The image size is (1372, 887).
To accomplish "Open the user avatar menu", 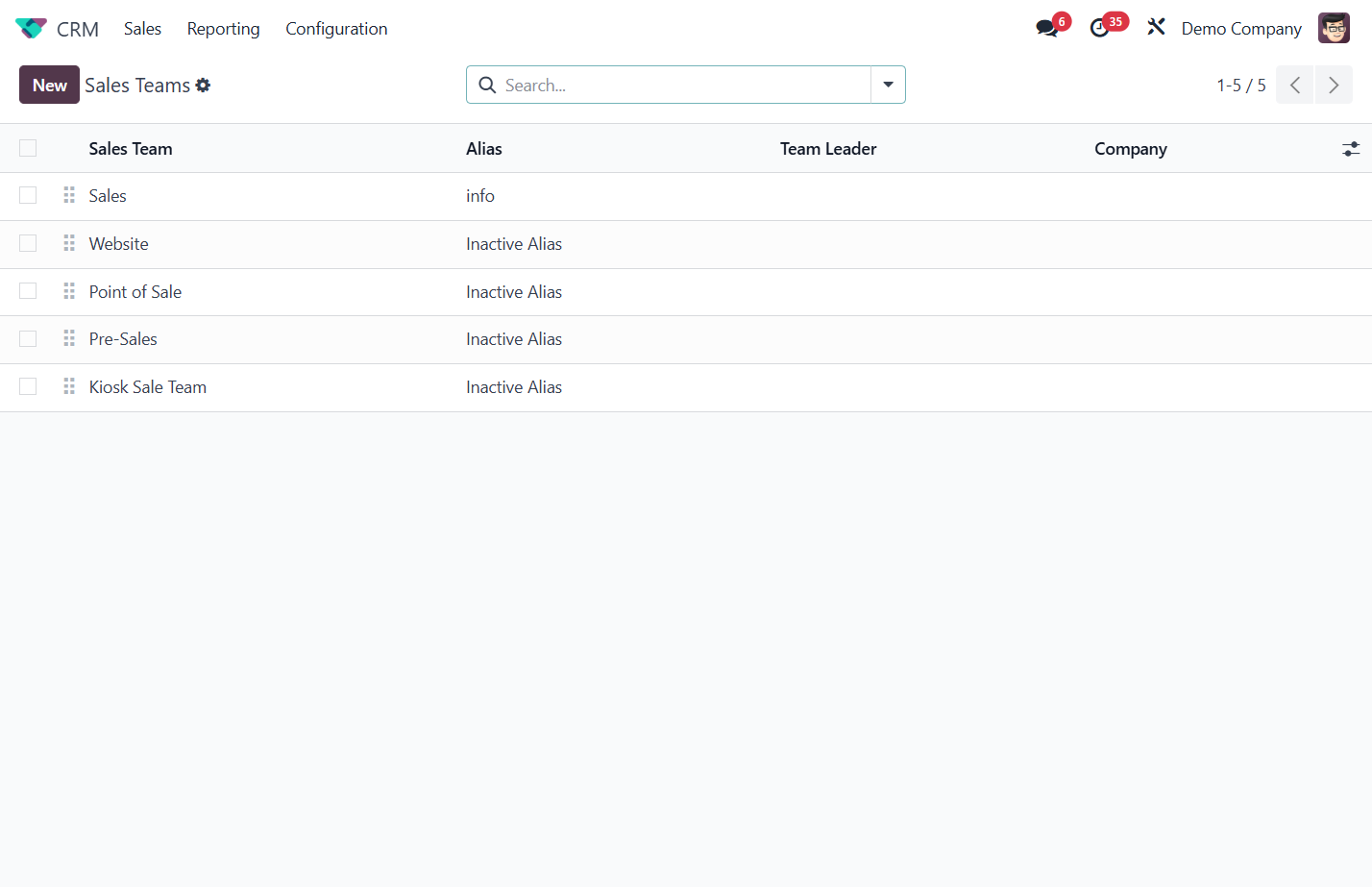I will pyautogui.click(x=1334, y=28).
